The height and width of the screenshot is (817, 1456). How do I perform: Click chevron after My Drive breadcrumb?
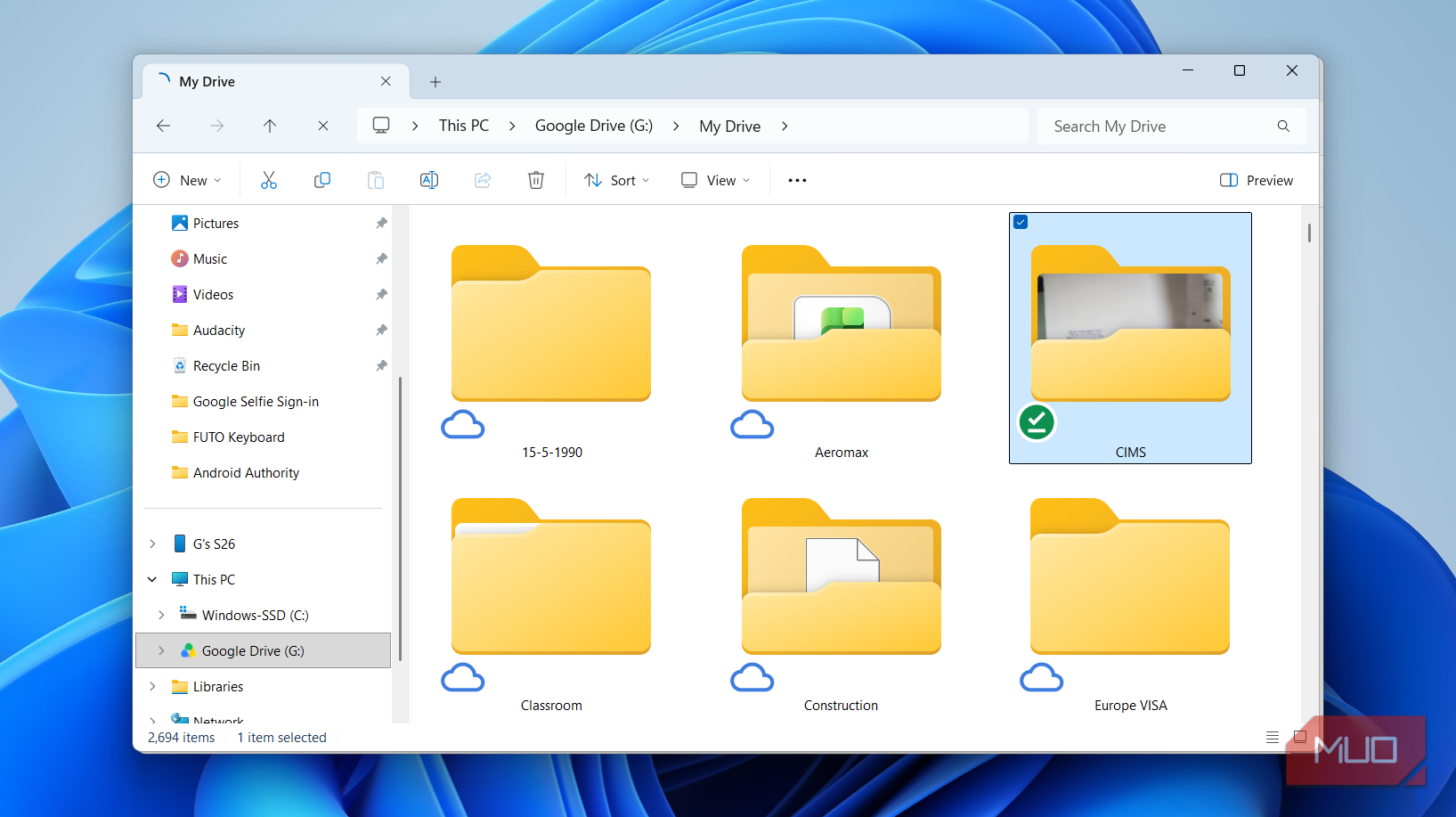pyautogui.click(x=785, y=126)
